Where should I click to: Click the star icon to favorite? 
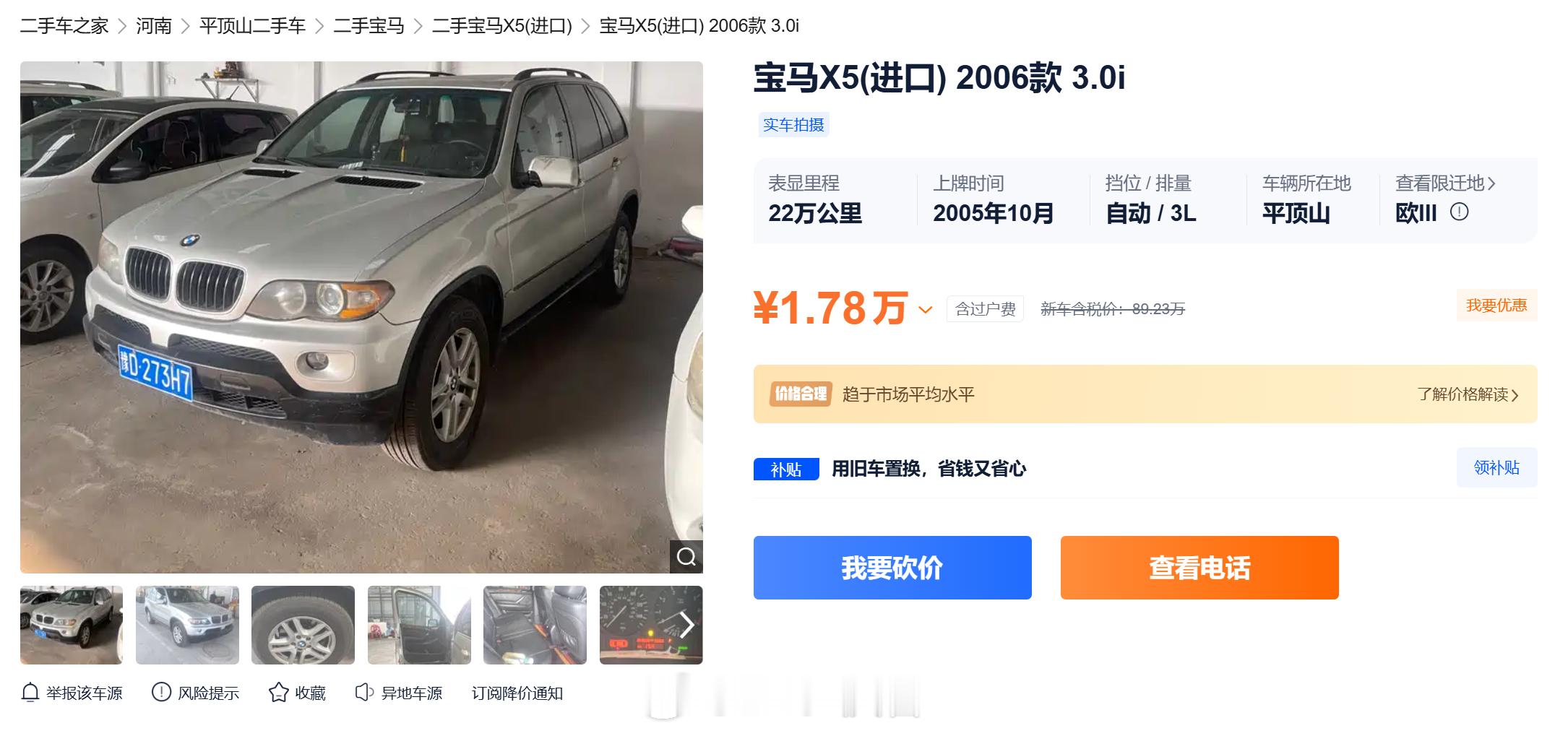pos(278,692)
